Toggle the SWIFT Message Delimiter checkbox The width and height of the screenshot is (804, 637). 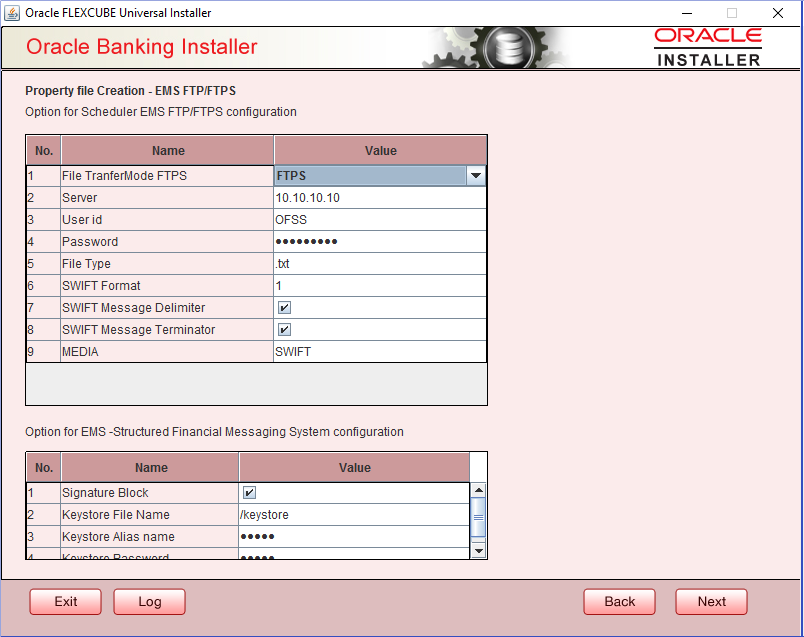click(x=285, y=308)
